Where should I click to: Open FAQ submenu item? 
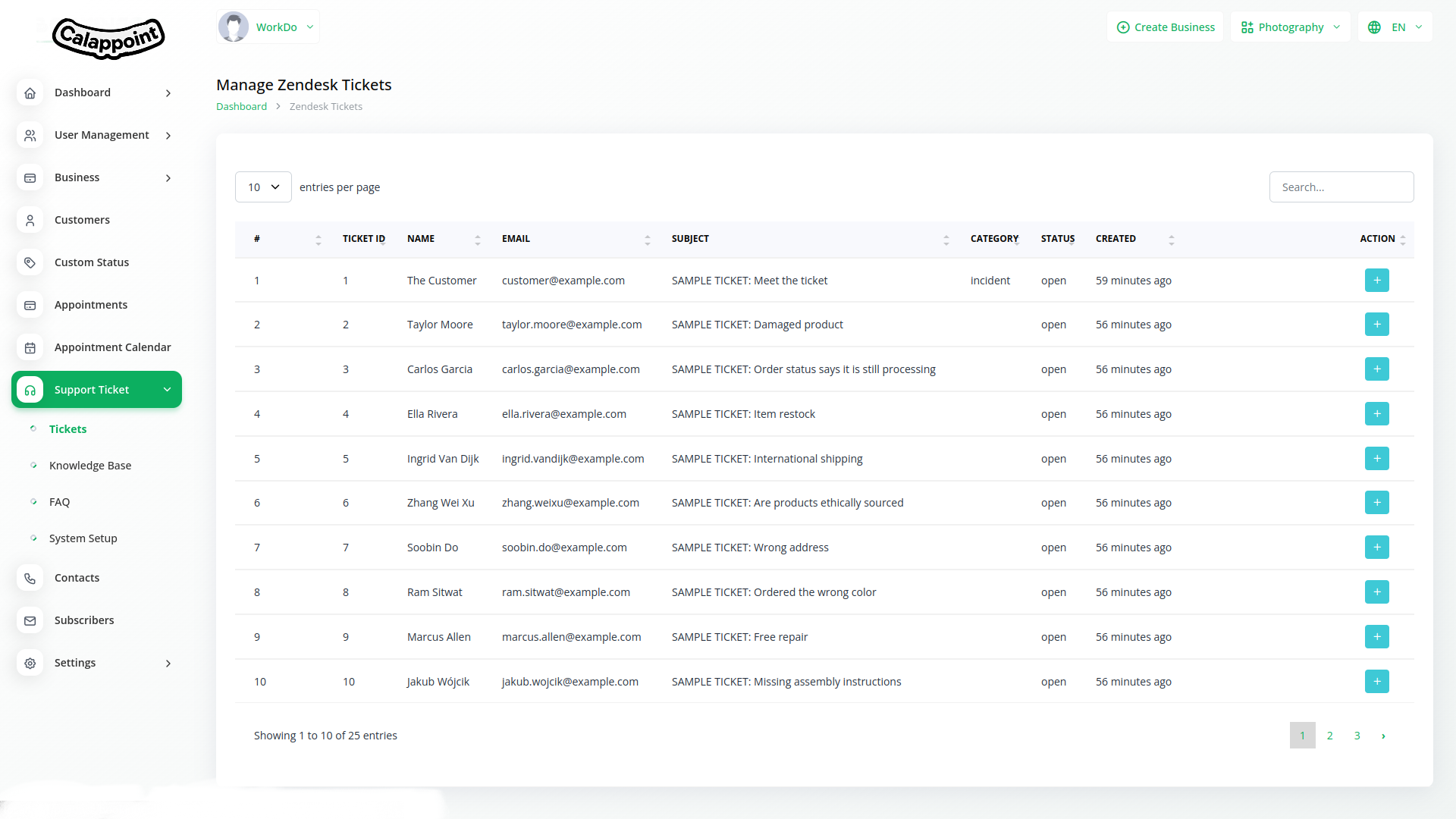pos(59,502)
